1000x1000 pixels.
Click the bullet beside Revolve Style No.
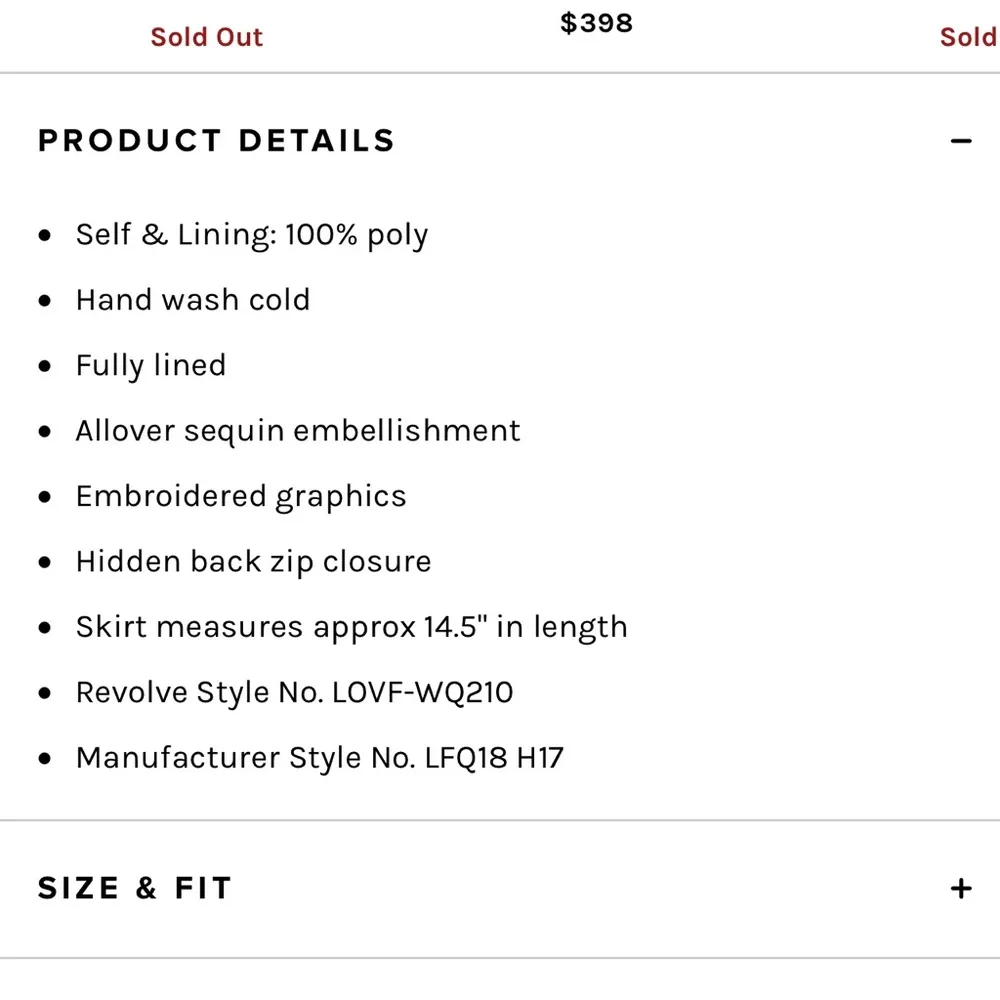pos(44,693)
